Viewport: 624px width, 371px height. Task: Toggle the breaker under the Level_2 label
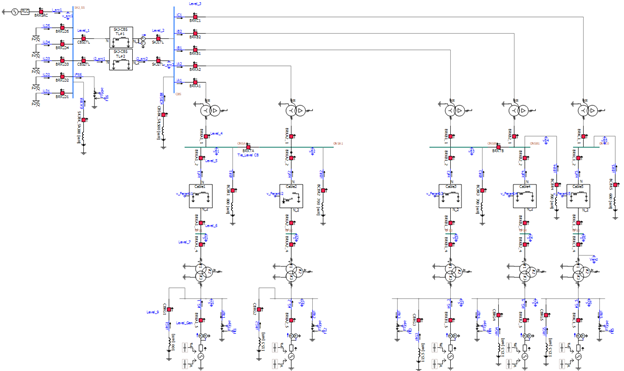click(158, 39)
